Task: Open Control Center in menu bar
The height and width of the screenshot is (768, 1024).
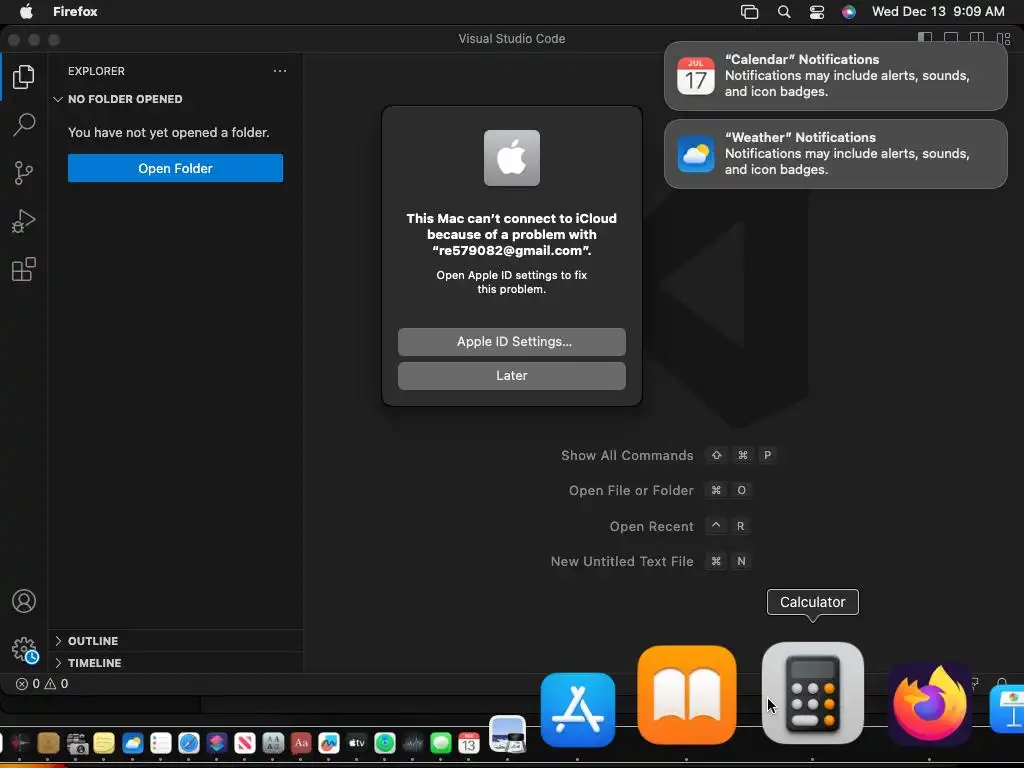Action: tap(816, 12)
